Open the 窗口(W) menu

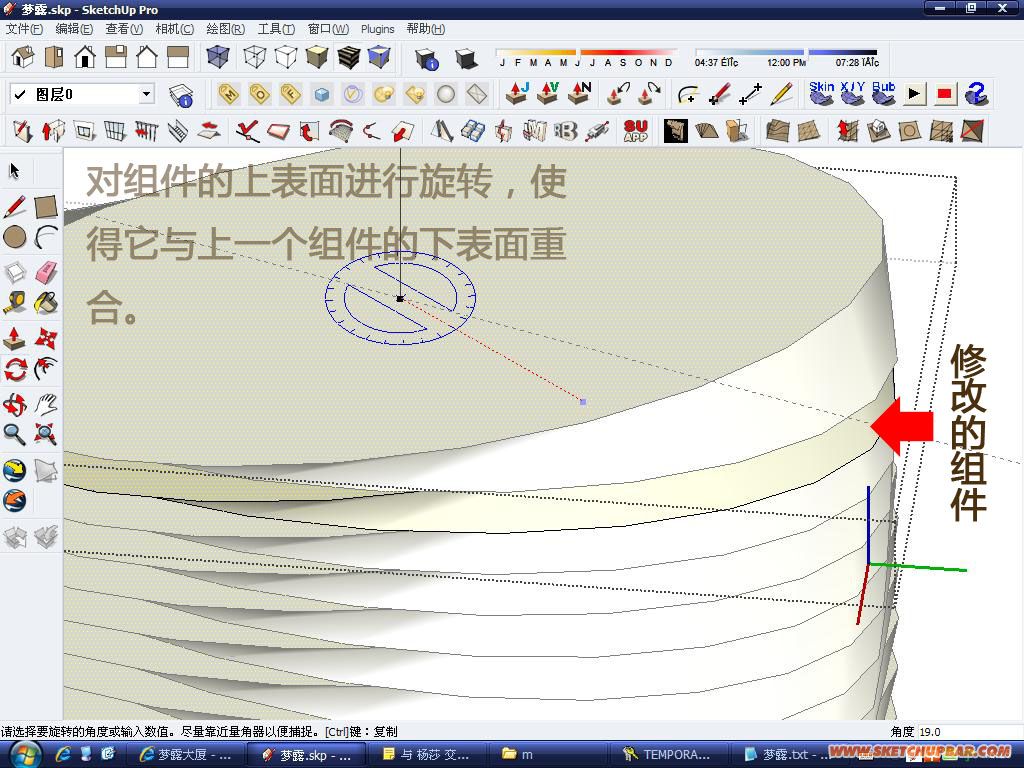click(x=328, y=29)
